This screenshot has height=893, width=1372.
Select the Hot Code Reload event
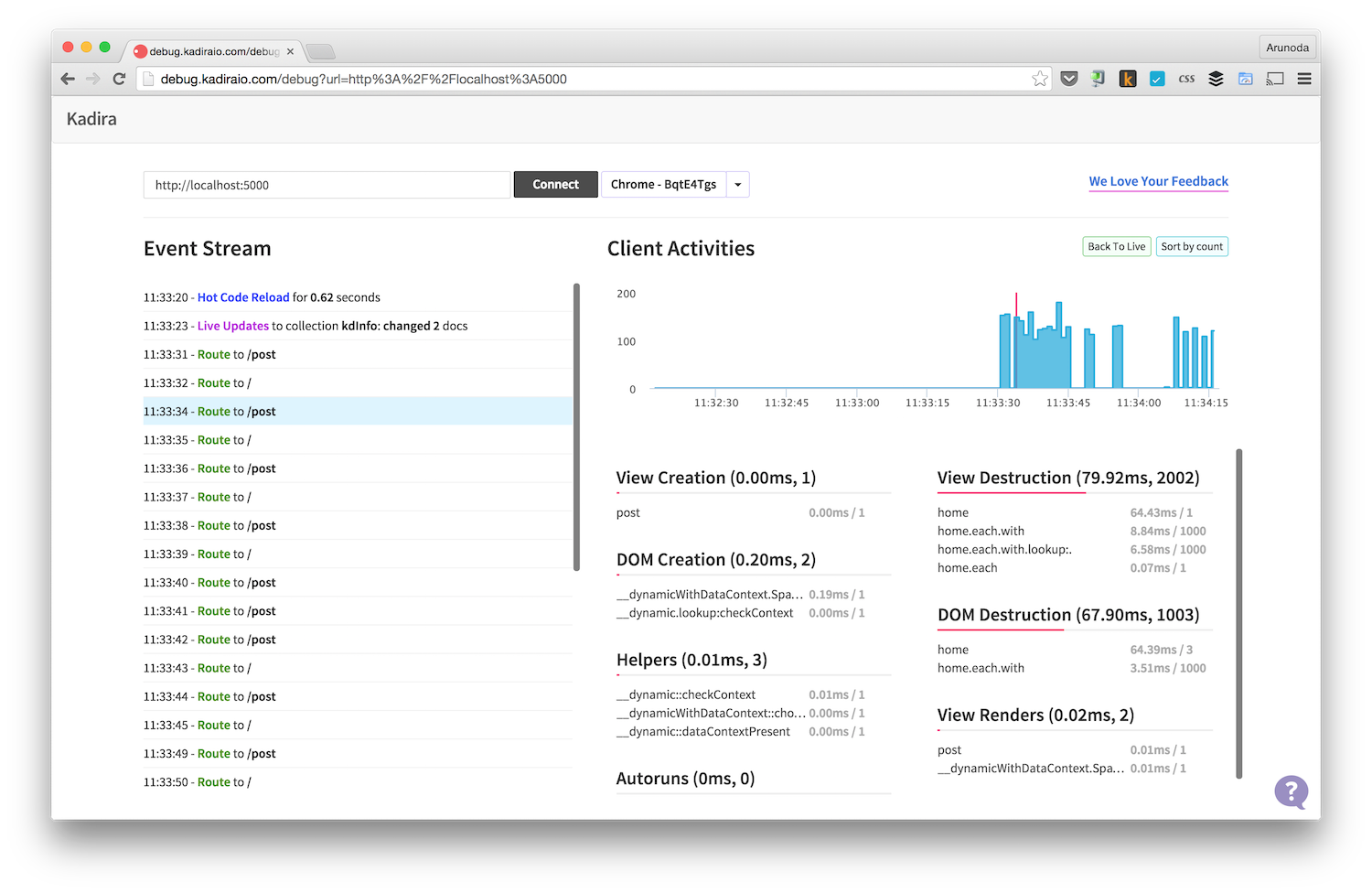click(x=358, y=297)
